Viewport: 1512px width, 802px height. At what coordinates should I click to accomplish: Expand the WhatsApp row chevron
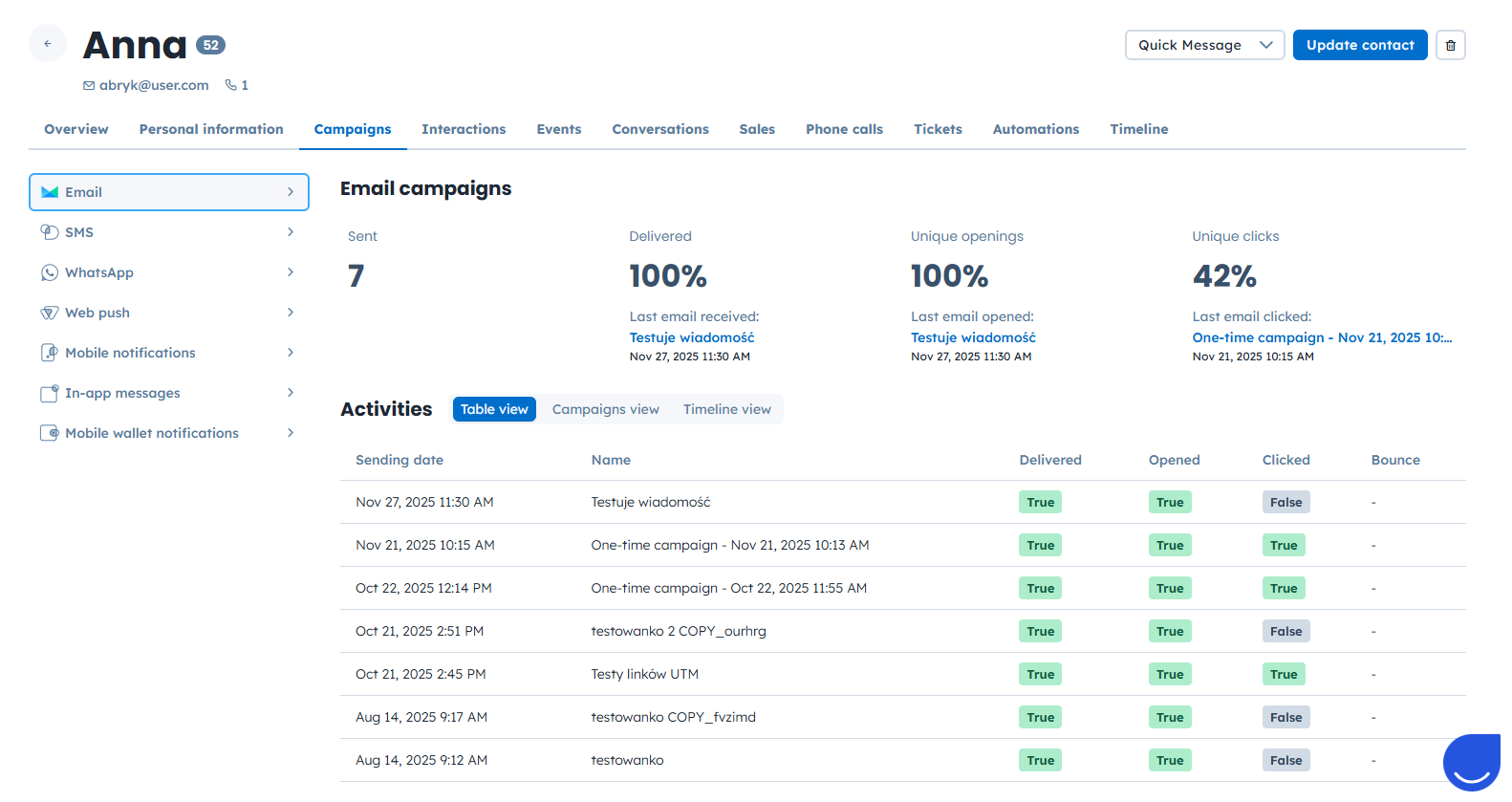click(x=291, y=272)
